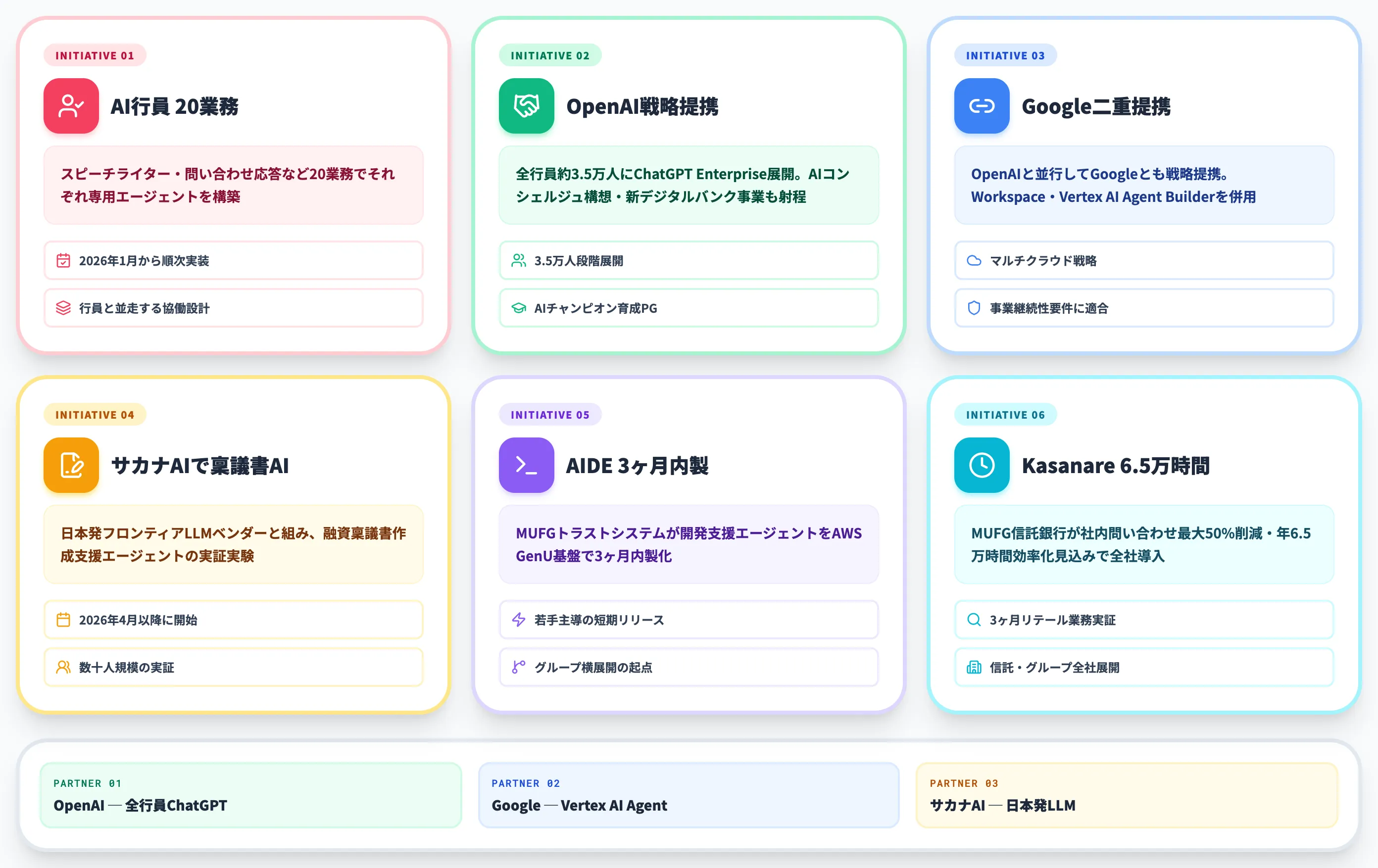This screenshot has height=868, width=1378.
Task: Click the building icon beside 信託・グループ全社展開
Action: click(x=974, y=667)
